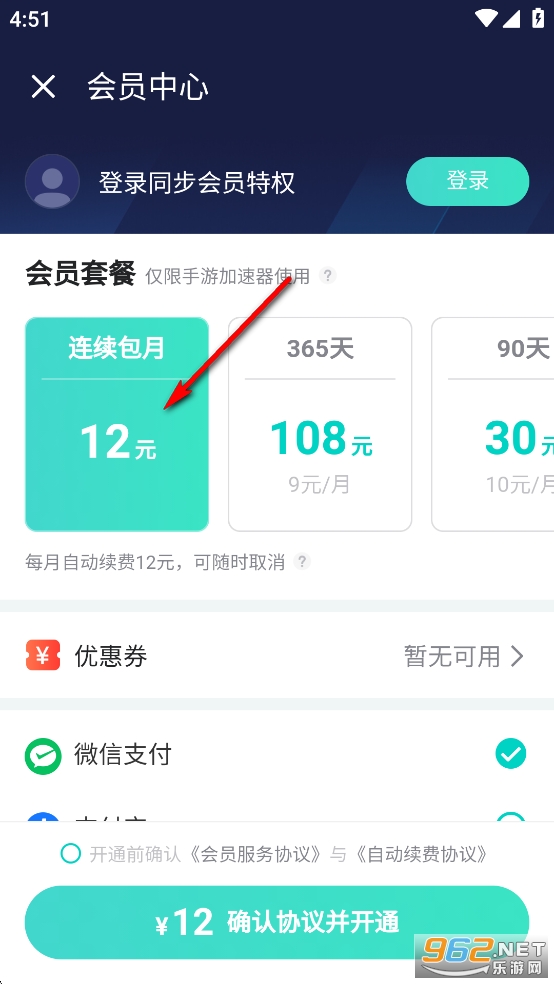Choose the 90天 30元 plan card
This screenshot has width=554, height=984.
[493, 424]
